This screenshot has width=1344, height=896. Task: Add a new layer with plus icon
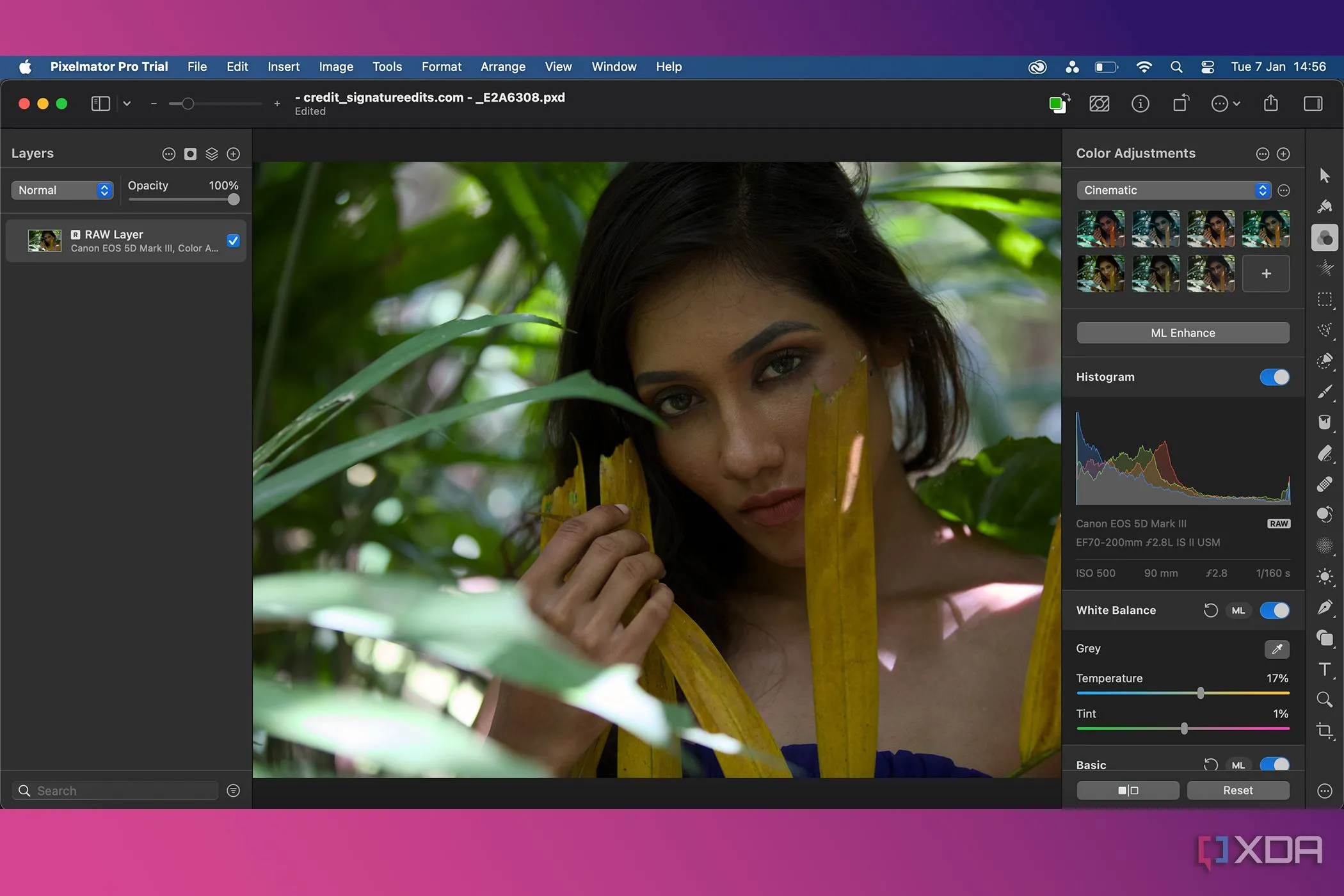click(234, 154)
